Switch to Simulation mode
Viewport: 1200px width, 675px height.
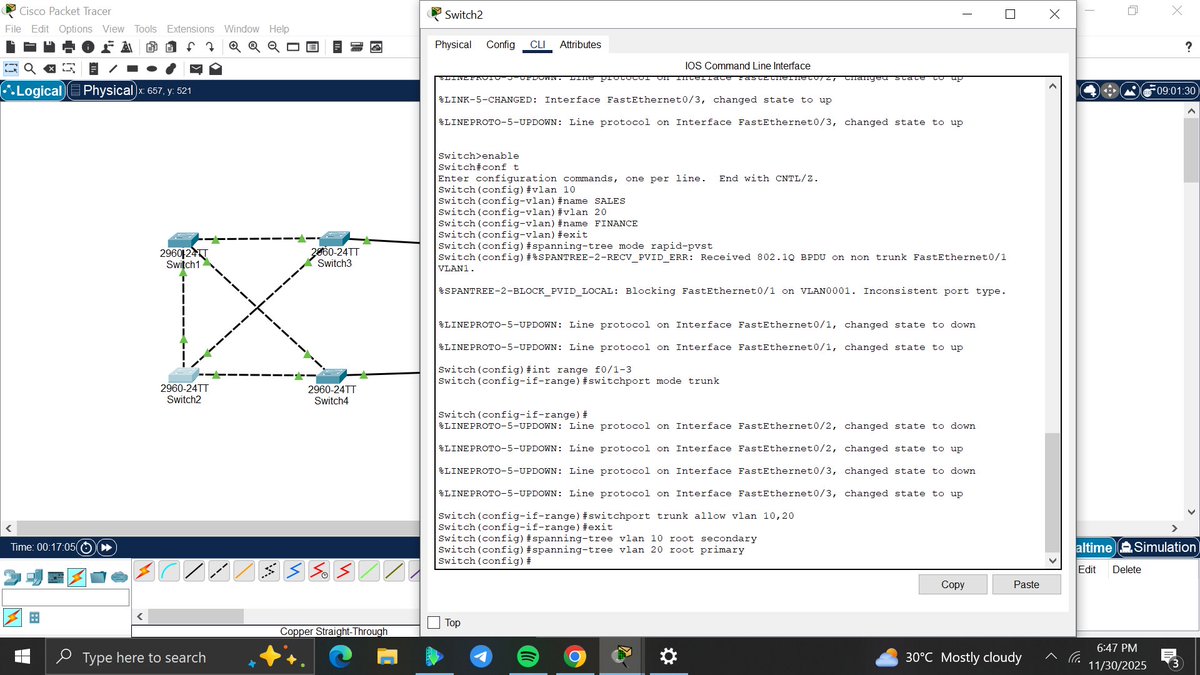tap(1158, 547)
